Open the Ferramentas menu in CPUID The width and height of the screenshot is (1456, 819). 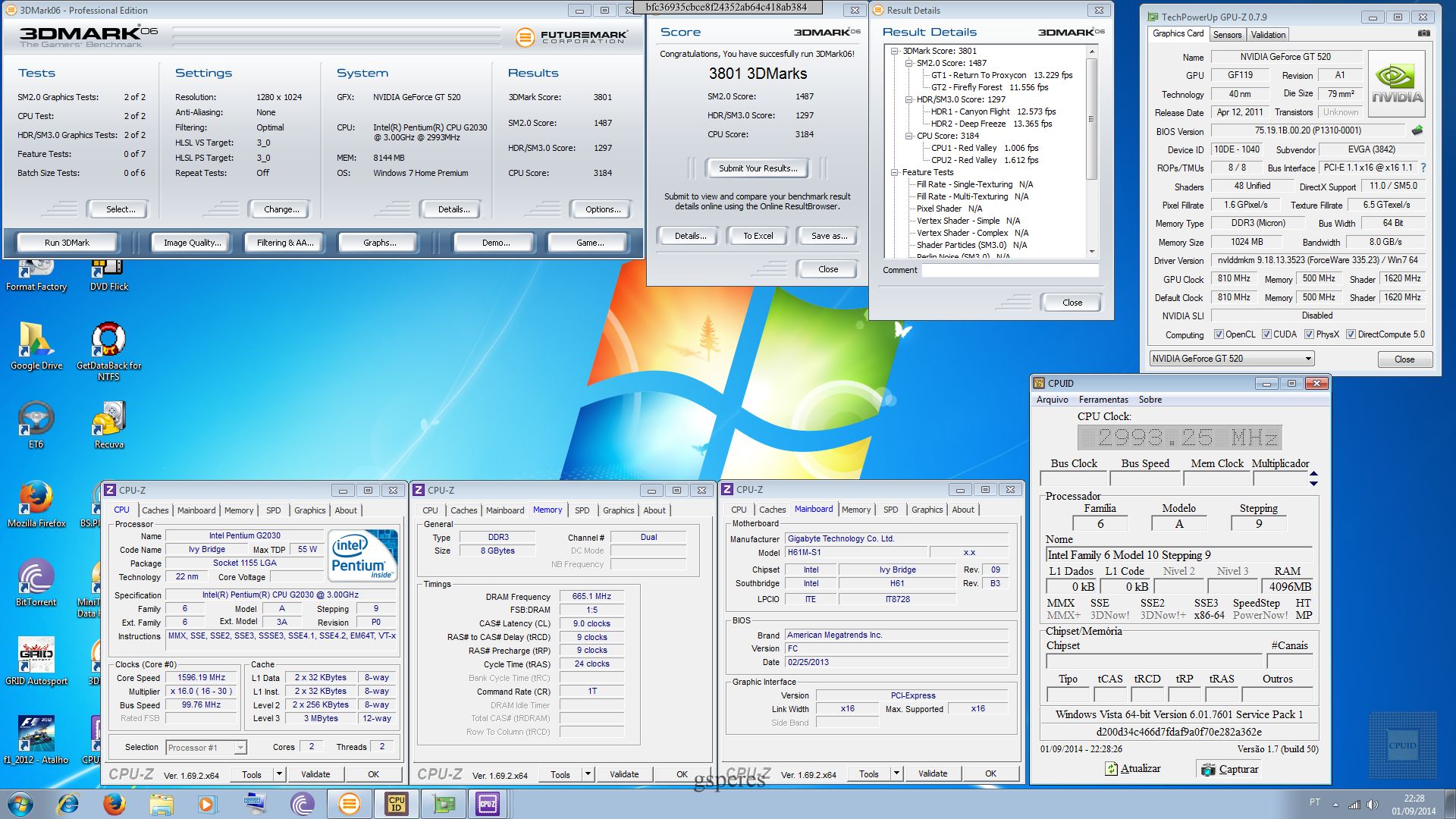[1103, 400]
